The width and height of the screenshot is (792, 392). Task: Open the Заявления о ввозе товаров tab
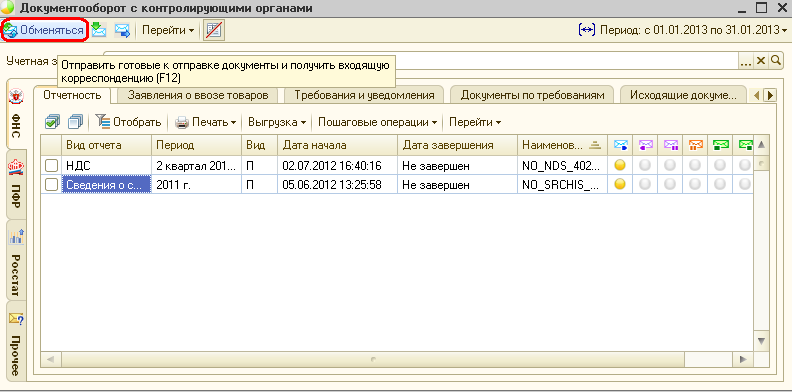pyautogui.click(x=197, y=95)
